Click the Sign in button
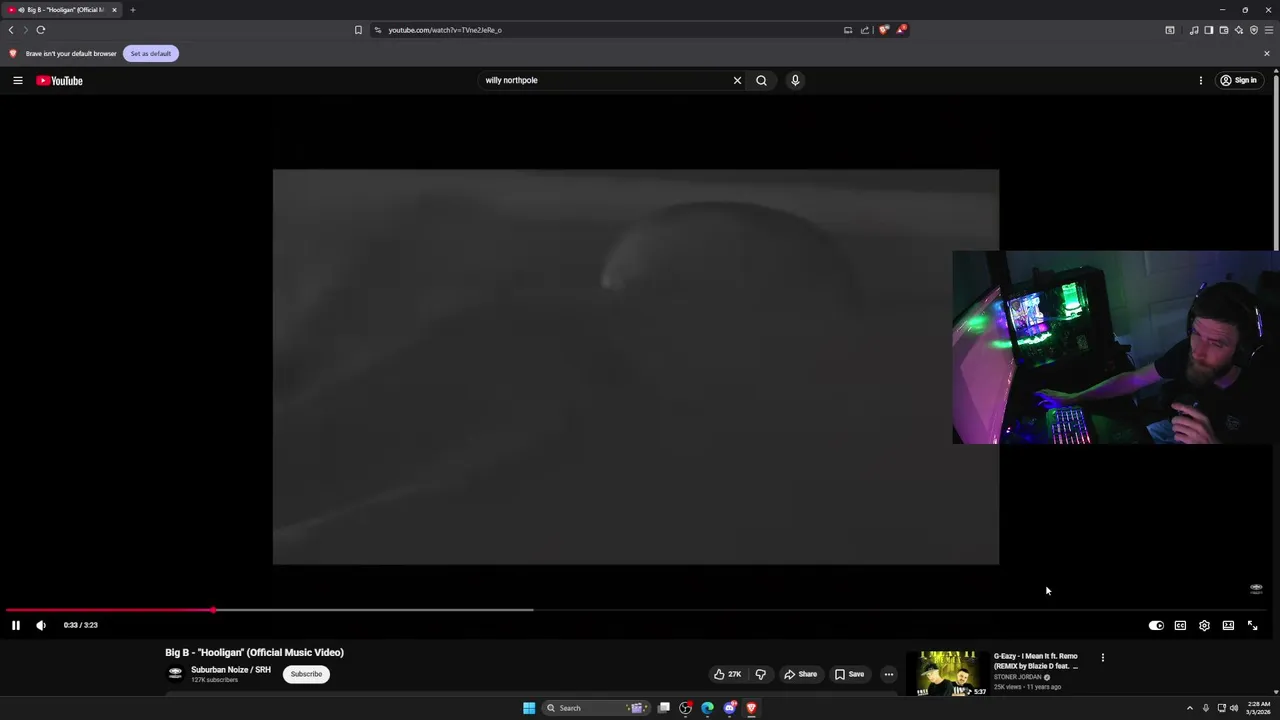The height and width of the screenshot is (720, 1280). (1238, 80)
